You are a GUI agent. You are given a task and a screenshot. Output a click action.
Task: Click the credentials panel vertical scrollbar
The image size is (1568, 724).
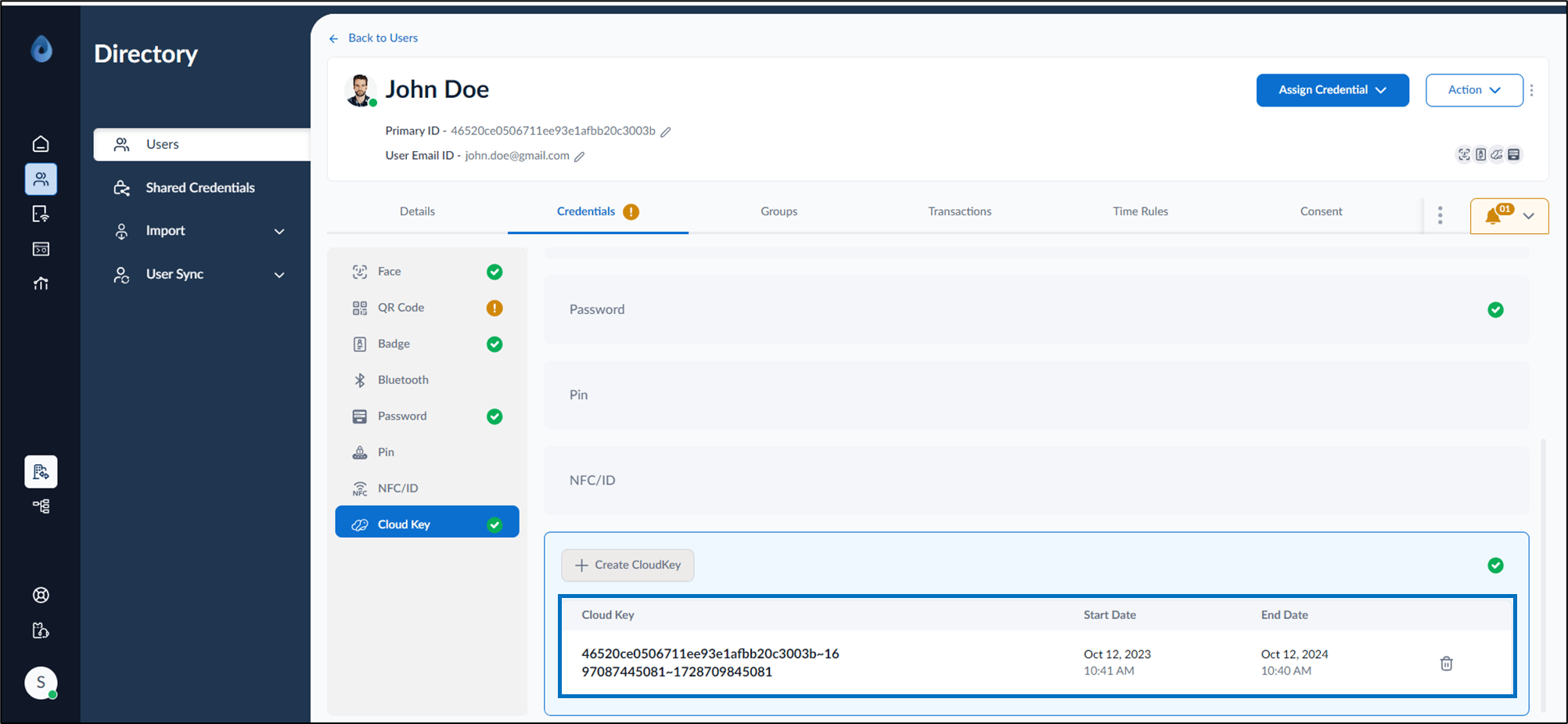tap(1543, 575)
